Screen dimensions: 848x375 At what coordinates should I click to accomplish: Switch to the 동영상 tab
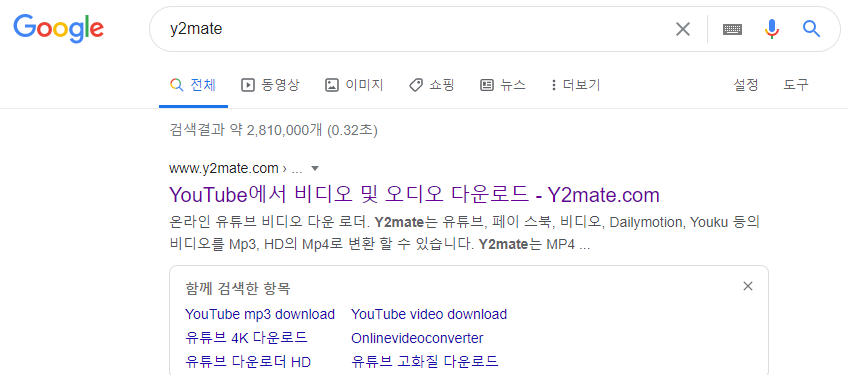tap(270, 85)
